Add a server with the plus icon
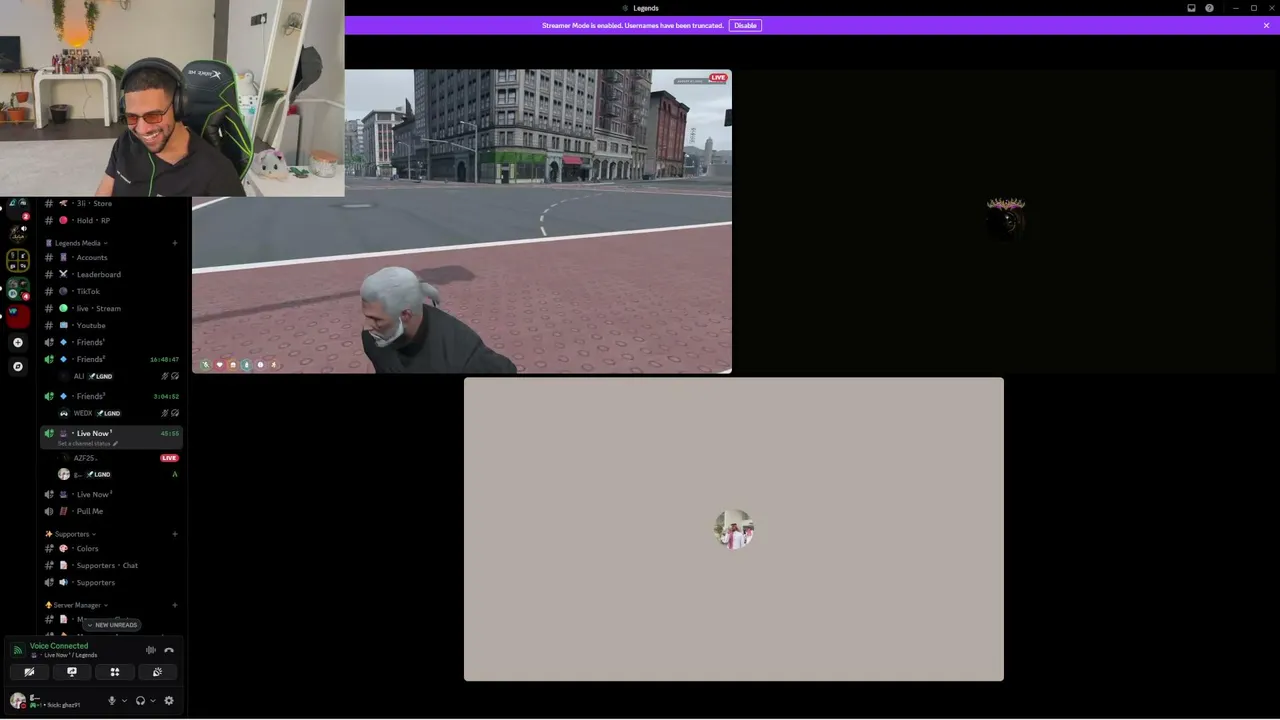Image resolution: width=1280 pixels, height=720 pixels. (x=17, y=342)
